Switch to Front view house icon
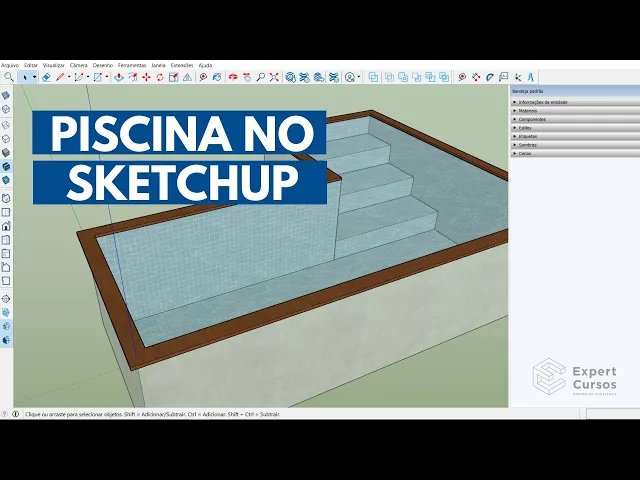Image resolution: width=640 pixels, height=480 pixels. coord(6,226)
